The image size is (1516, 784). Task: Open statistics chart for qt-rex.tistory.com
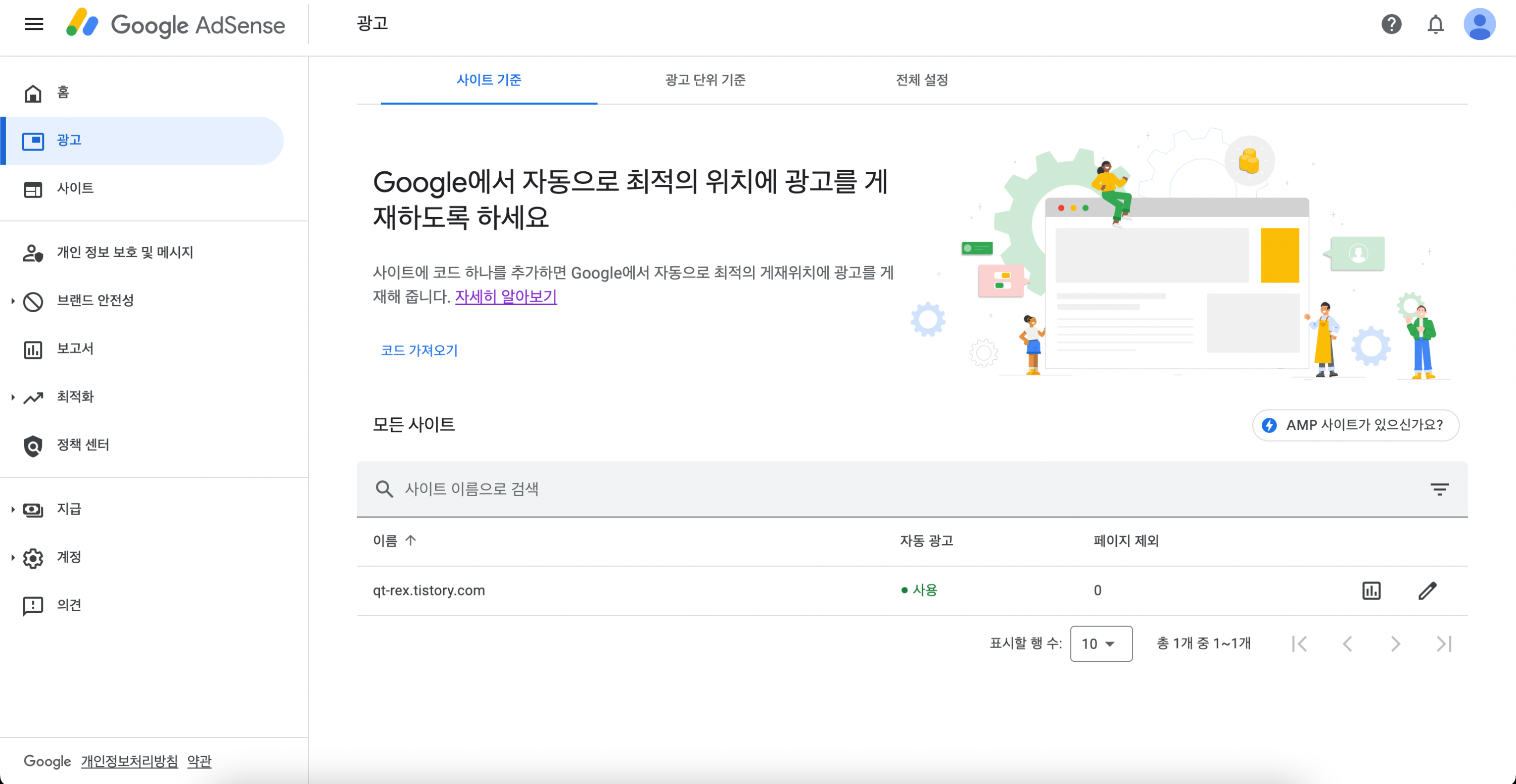(1371, 591)
